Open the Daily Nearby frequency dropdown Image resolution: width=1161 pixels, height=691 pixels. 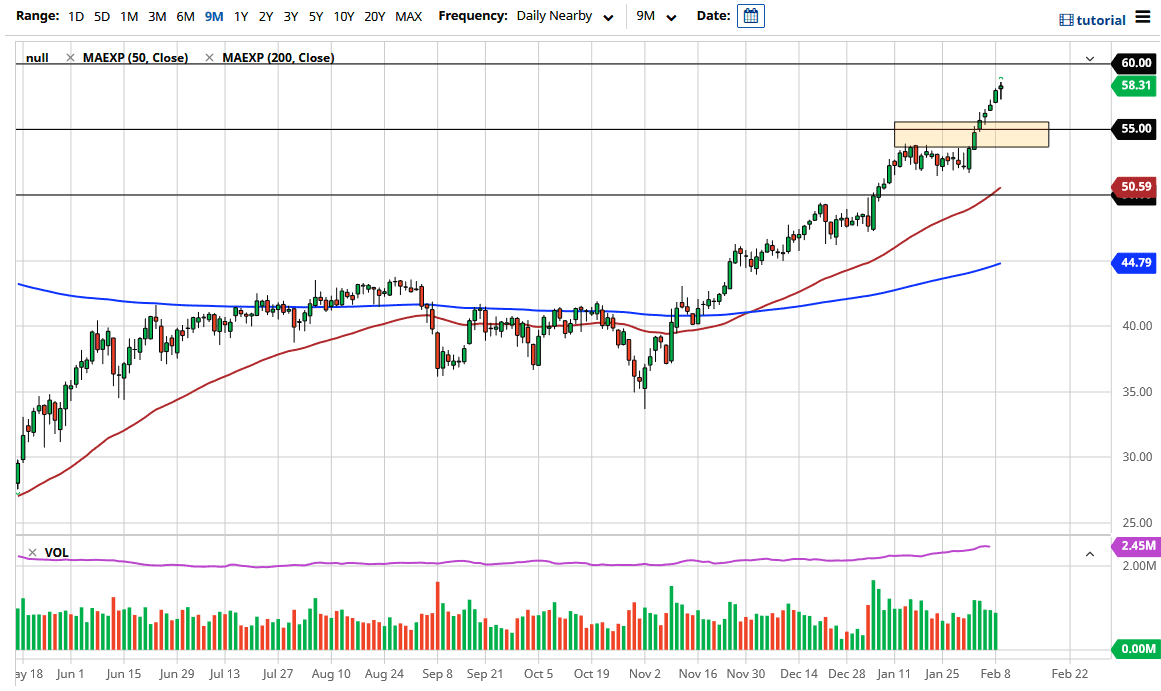coord(565,16)
